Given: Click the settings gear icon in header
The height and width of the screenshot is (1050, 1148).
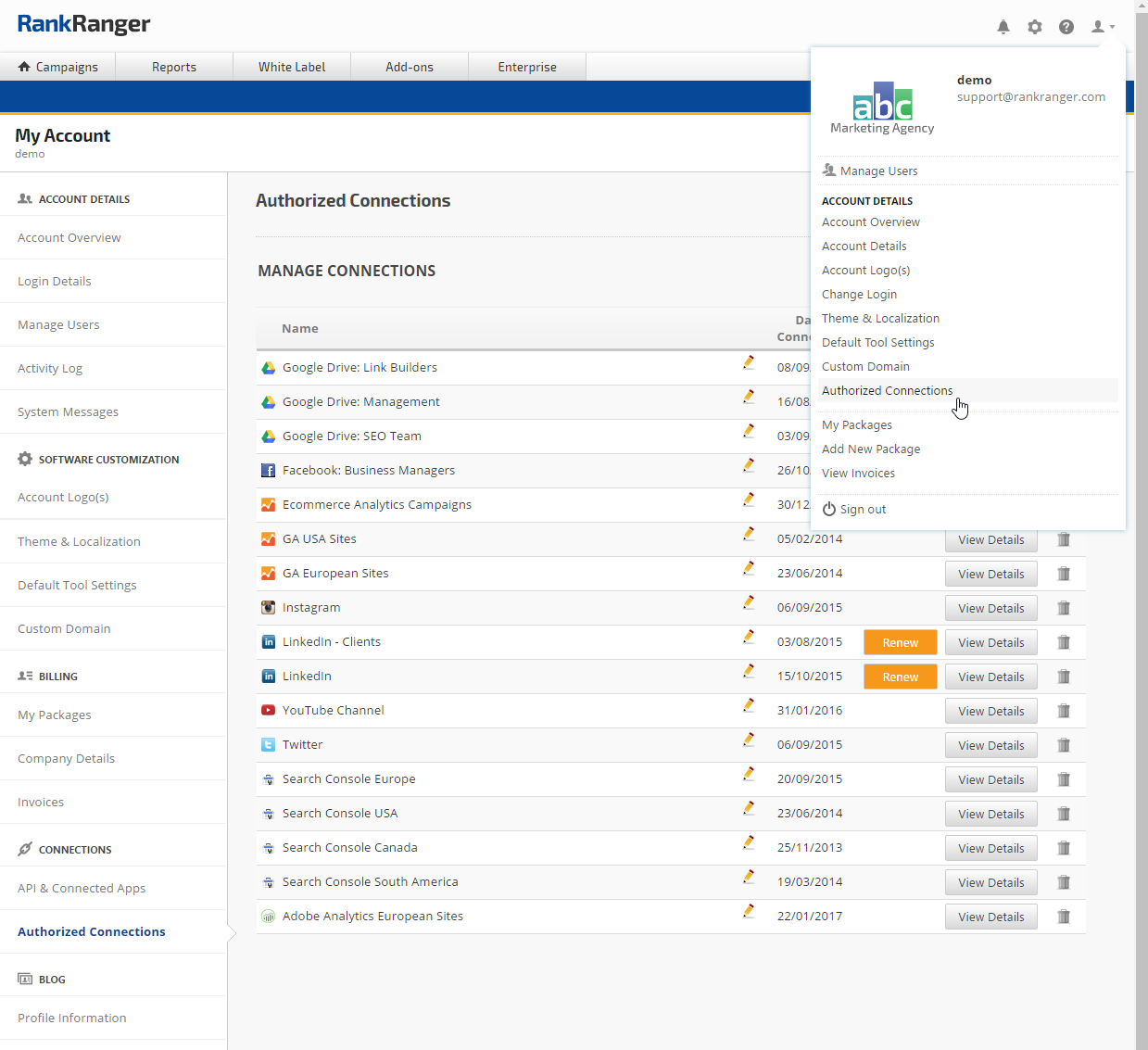Looking at the screenshot, I should pyautogui.click(x=1035, y=27).
